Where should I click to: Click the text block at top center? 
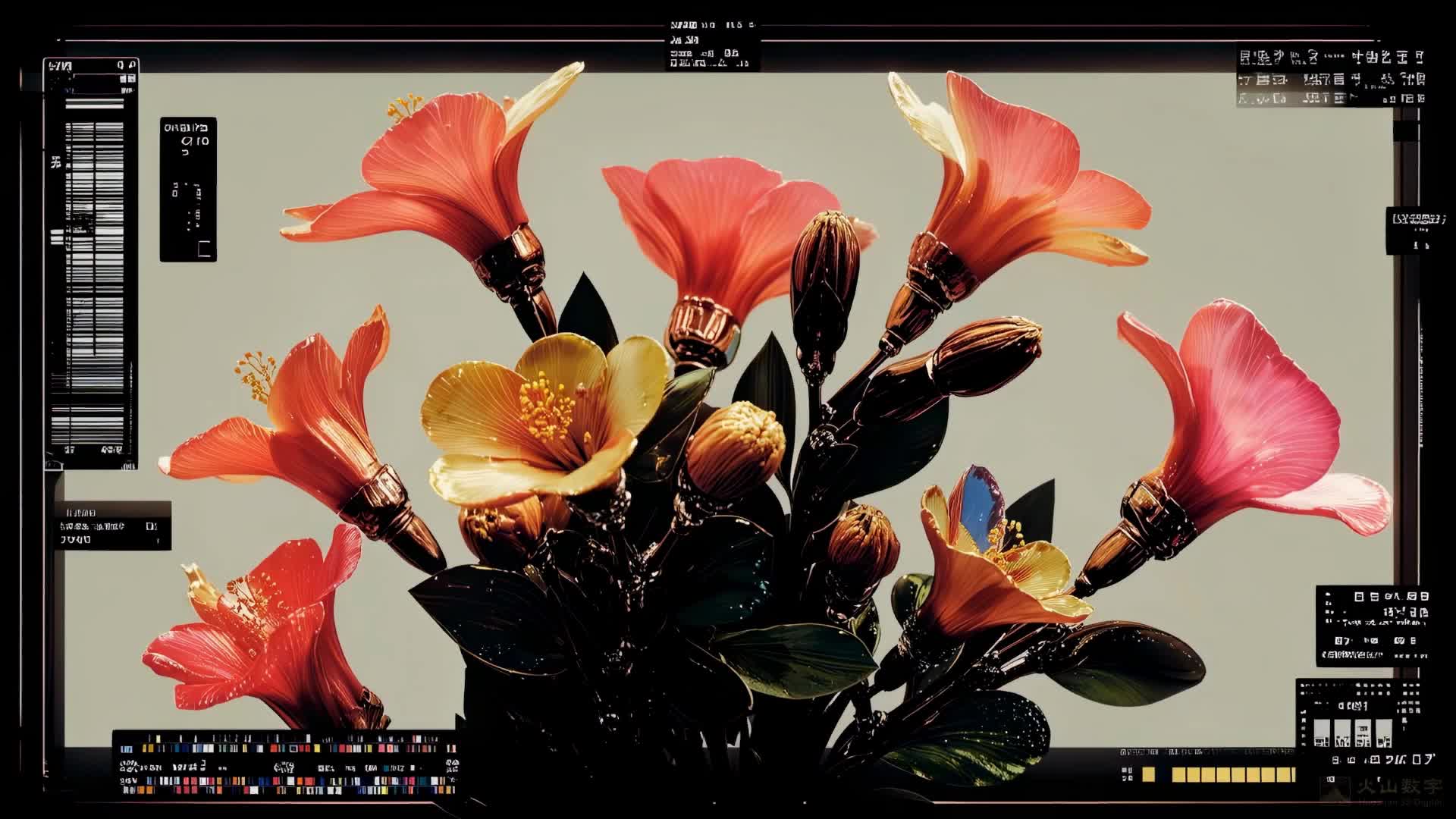[711, 45]
